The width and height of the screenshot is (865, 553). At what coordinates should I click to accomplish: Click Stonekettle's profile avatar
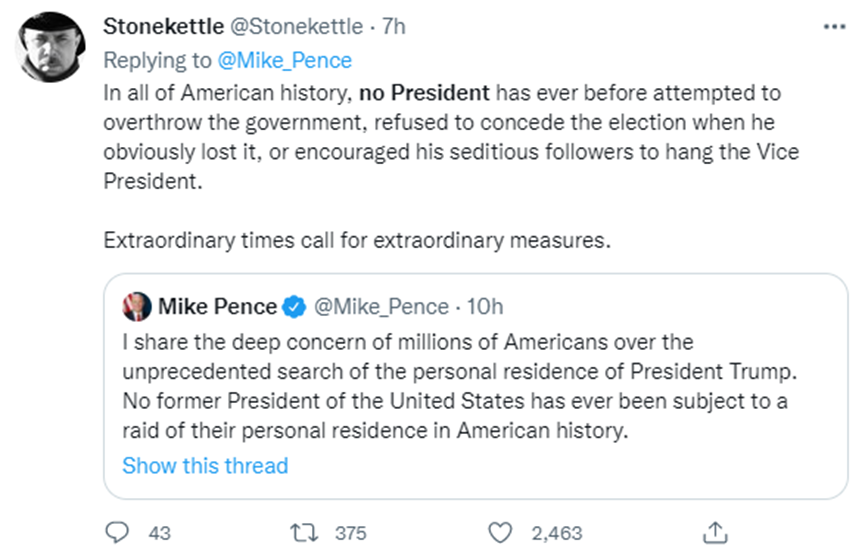pos(53,46)
